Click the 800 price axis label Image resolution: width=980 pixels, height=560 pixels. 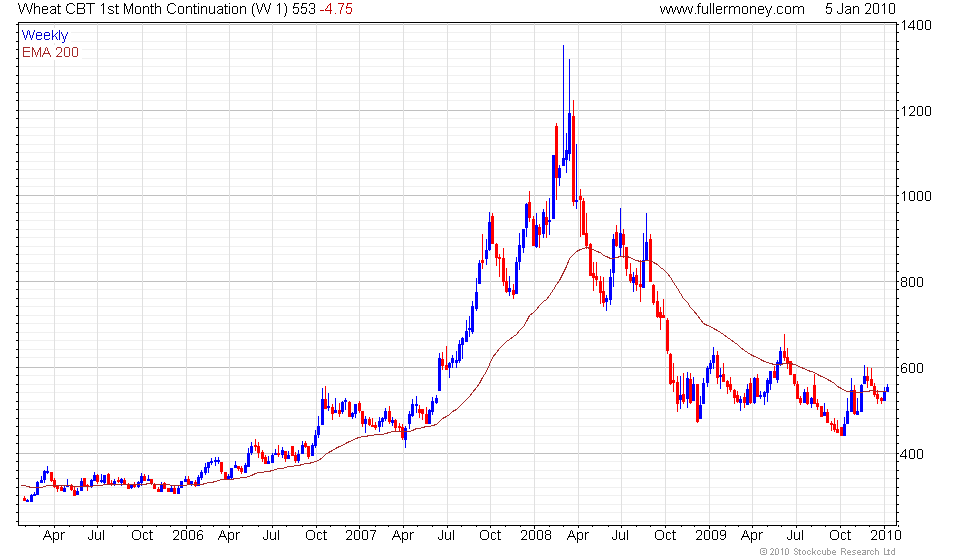coord(912,282)
